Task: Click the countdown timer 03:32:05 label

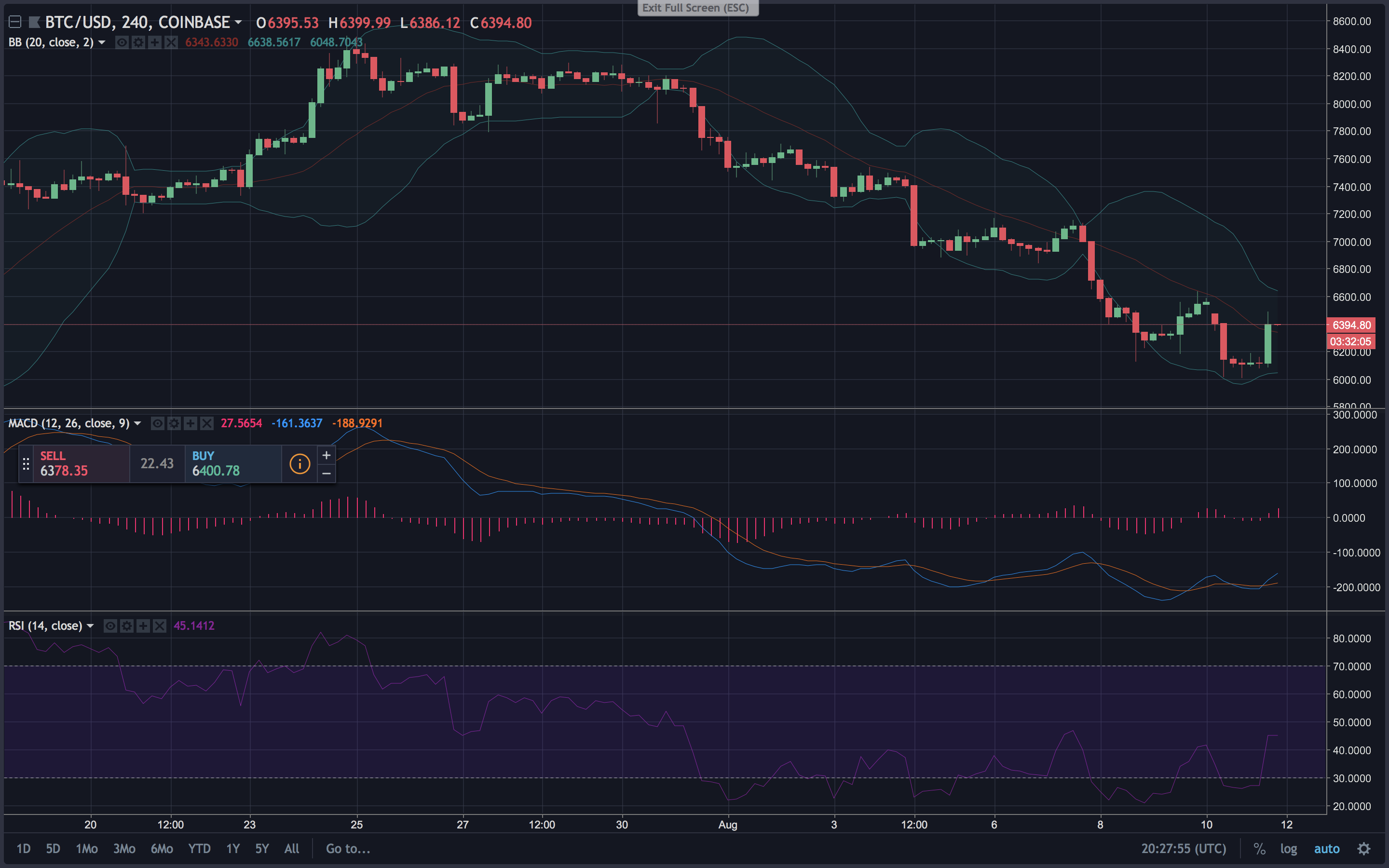Action: [x=1350, y=341]
